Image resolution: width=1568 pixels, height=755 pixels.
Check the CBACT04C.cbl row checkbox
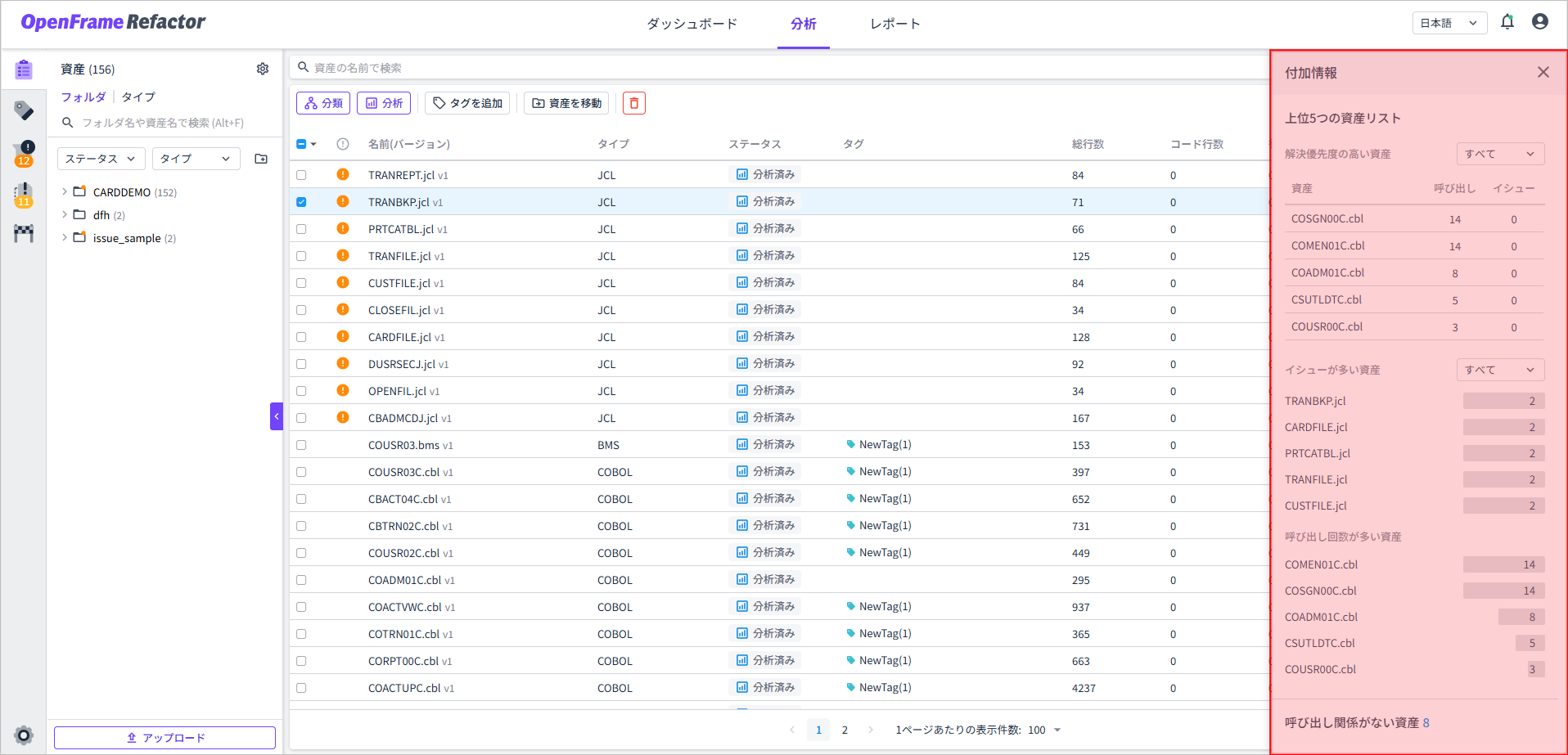[x=301, y=499]
